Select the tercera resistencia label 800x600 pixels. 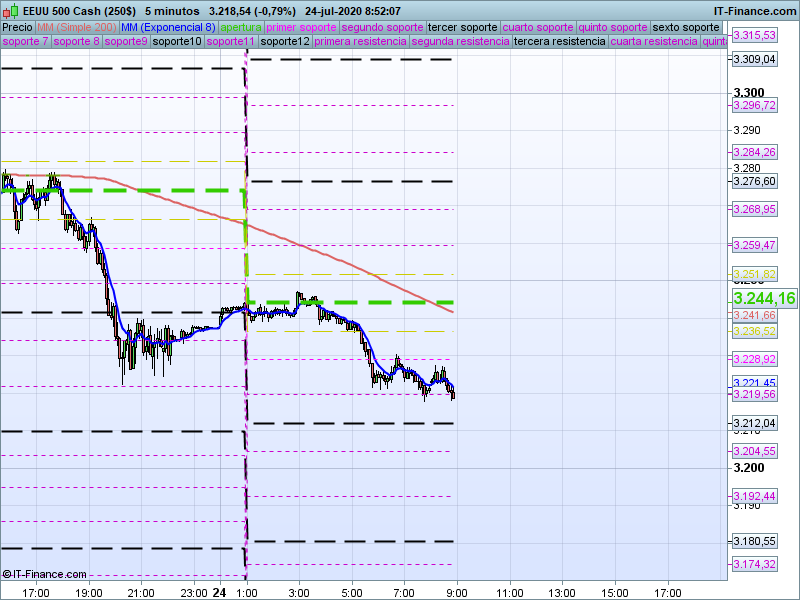[x=559, y=41]
